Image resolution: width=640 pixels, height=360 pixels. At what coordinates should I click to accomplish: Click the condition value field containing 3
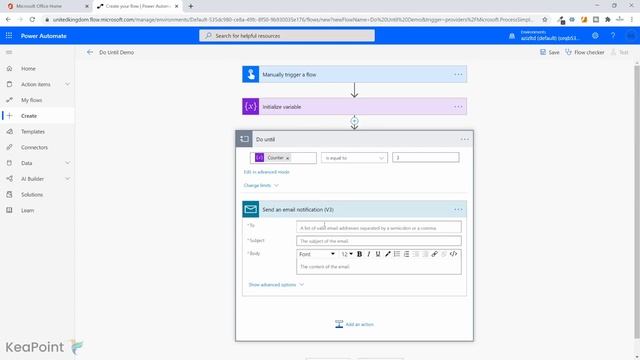425,158
